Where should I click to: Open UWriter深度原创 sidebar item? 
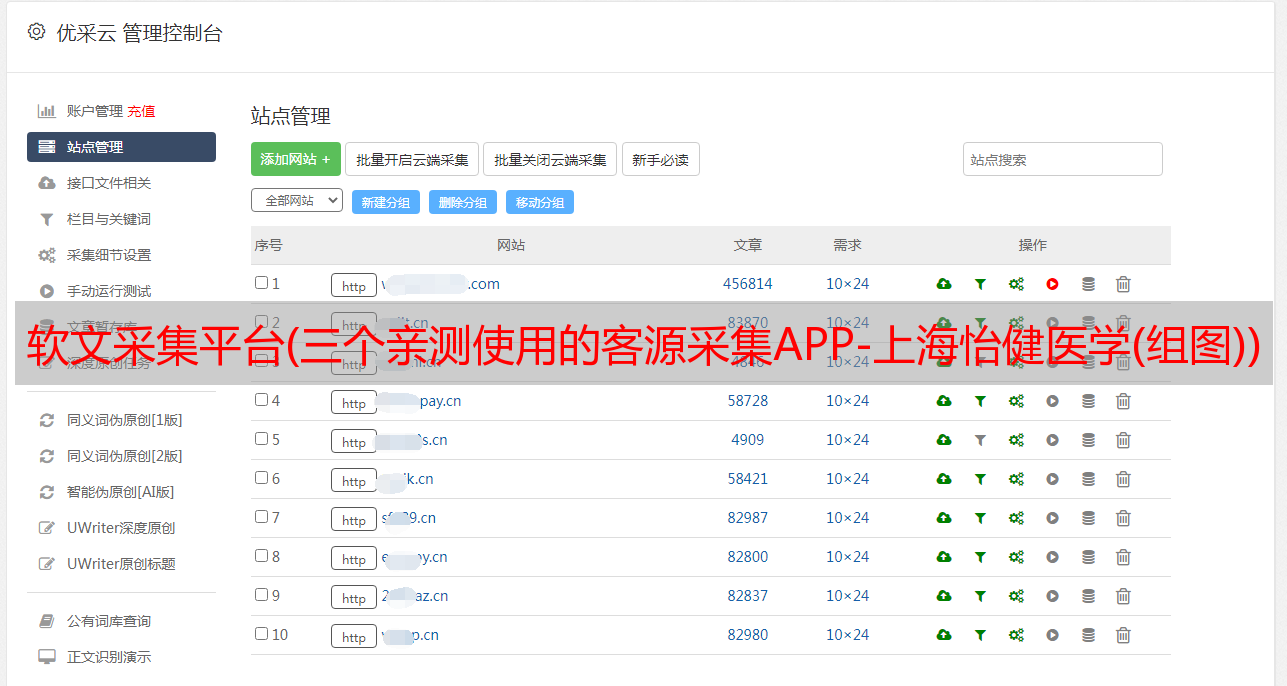click(121, 528)
